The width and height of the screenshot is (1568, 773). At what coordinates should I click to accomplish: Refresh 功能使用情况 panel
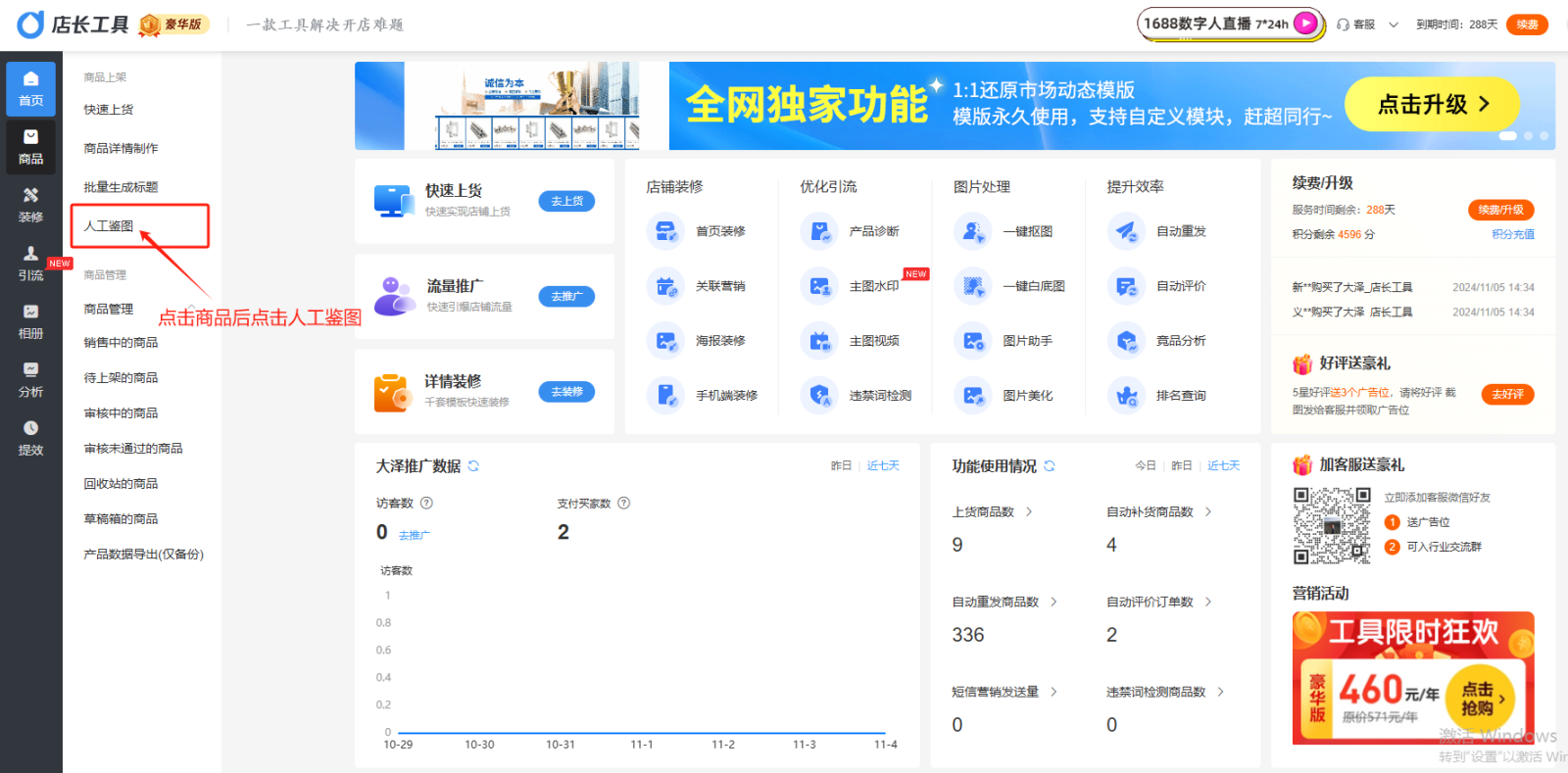(x=1050, y=466)
